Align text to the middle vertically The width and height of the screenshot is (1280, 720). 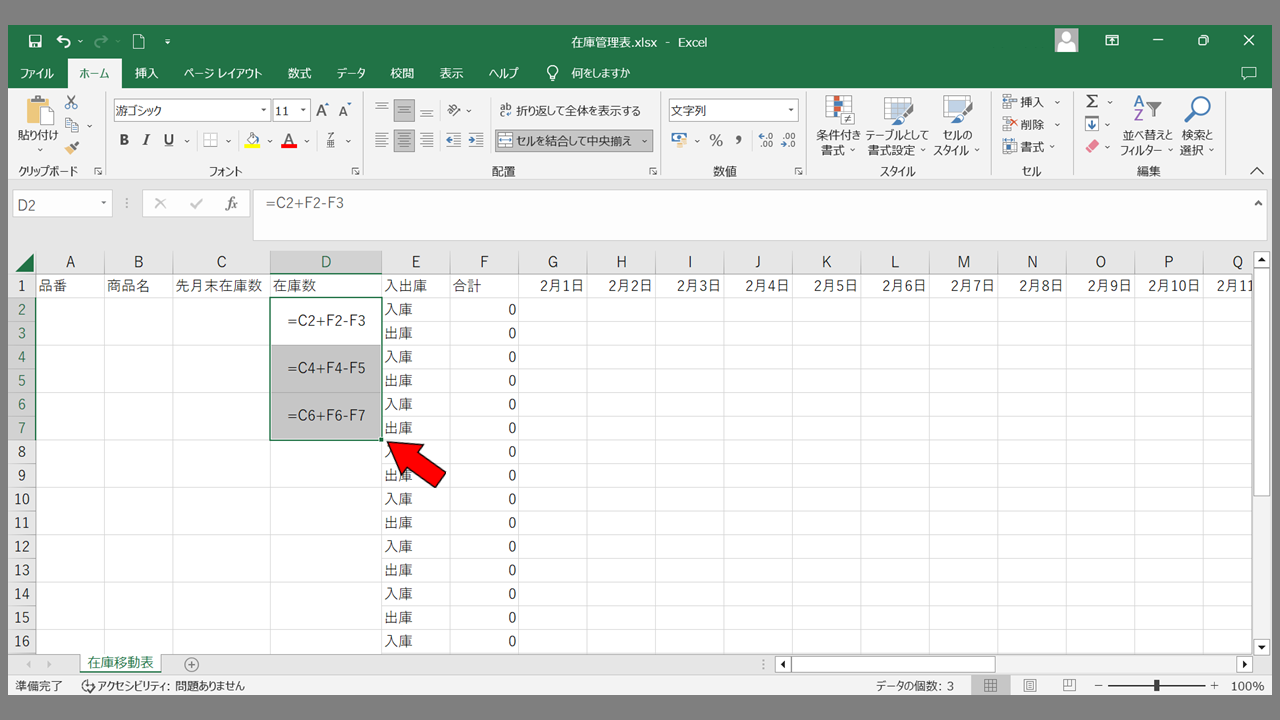point(404,110)
